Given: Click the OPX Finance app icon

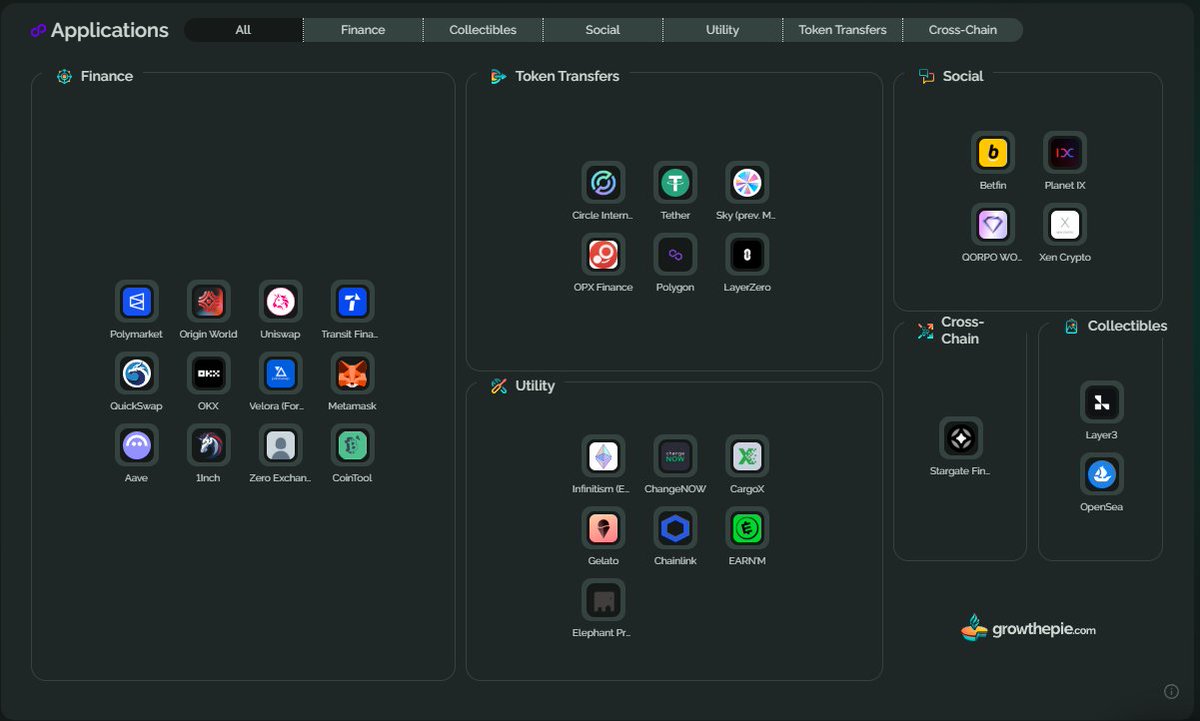Looking at the screenshot, I should tap(604, 254).
